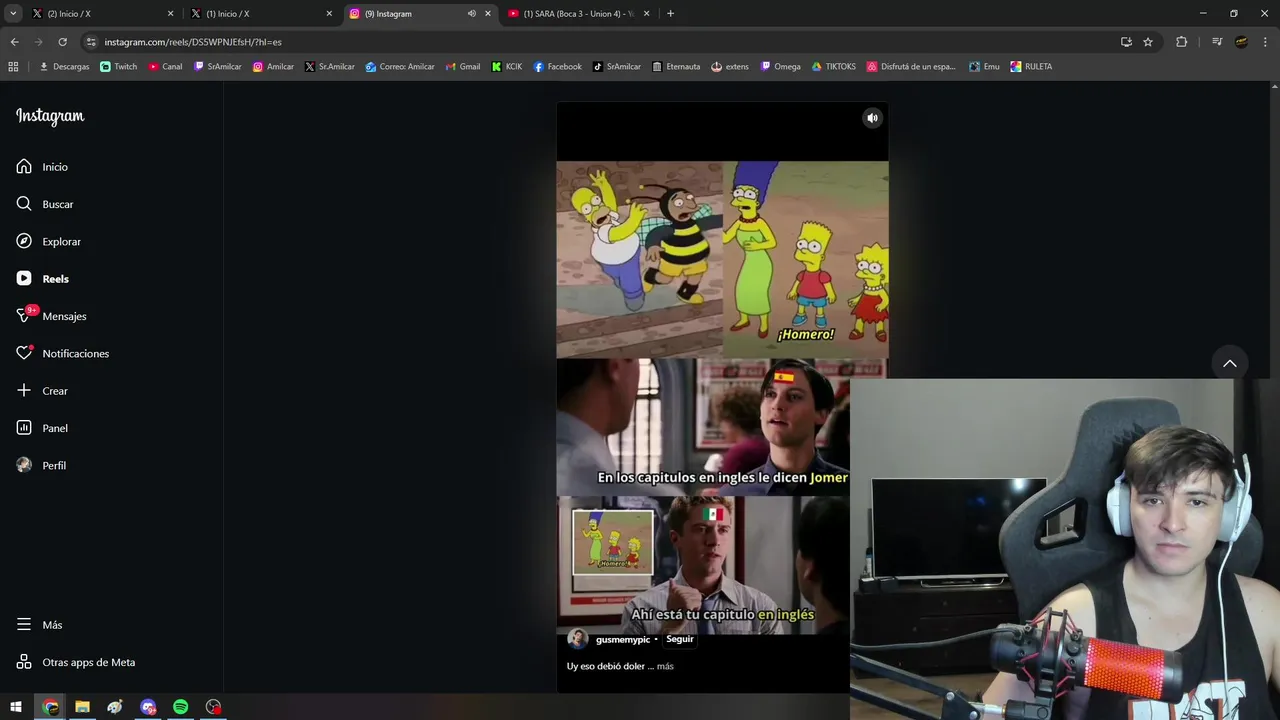Open the Paint app from the taskbar
Screen dimensions: 1280x720
[x=115, y=707]
